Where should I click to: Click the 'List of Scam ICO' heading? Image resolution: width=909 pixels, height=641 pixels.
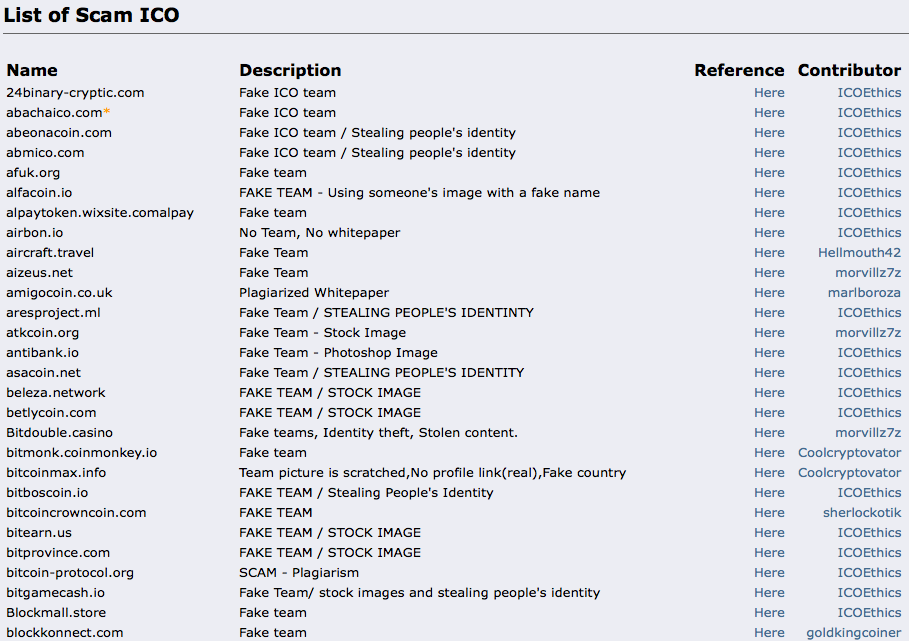coord(92,15)
